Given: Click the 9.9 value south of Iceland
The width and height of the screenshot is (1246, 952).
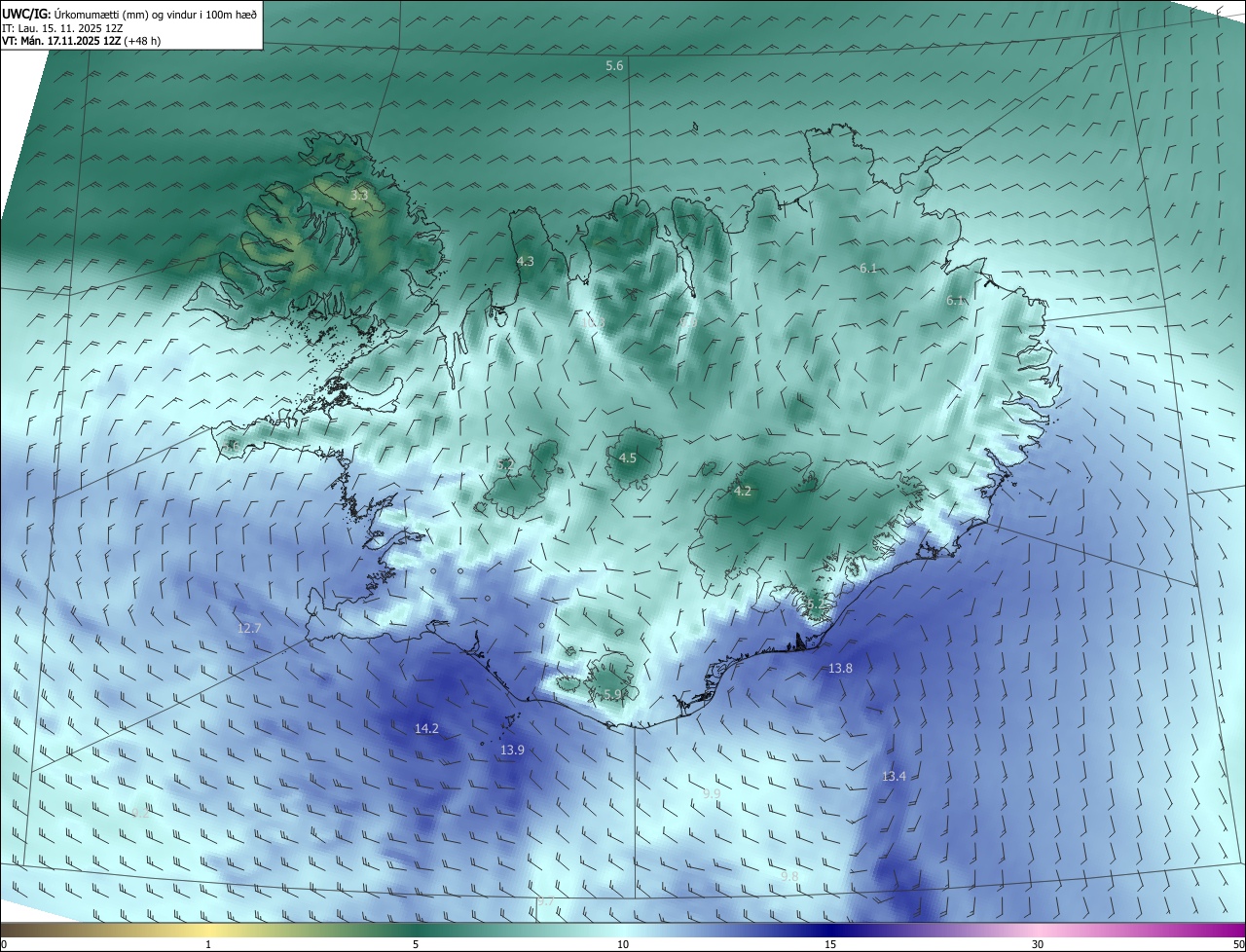Looking at the screenshot, I should click(x=712, y=793).
